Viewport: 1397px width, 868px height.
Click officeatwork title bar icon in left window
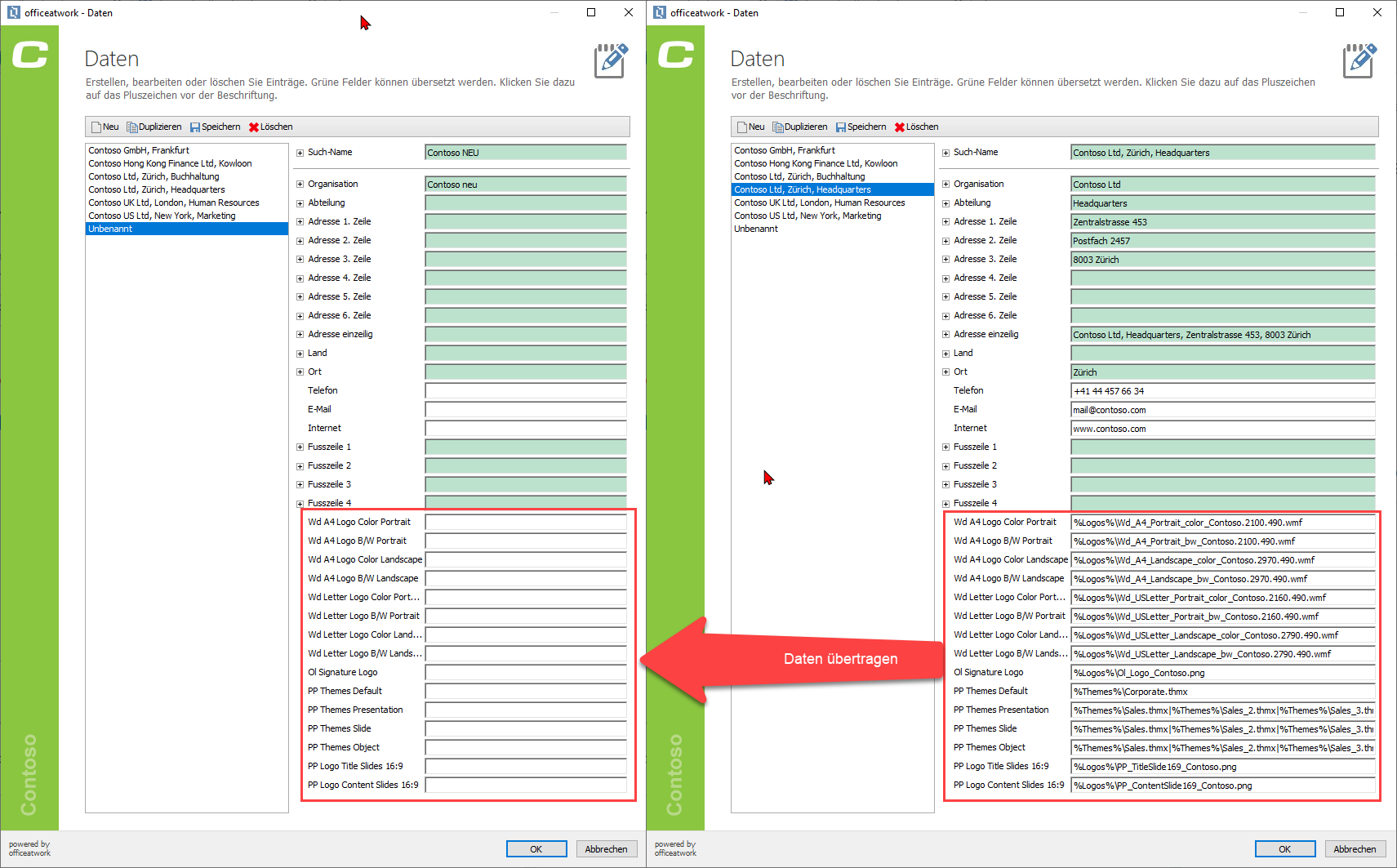click(x=14, y=12)
